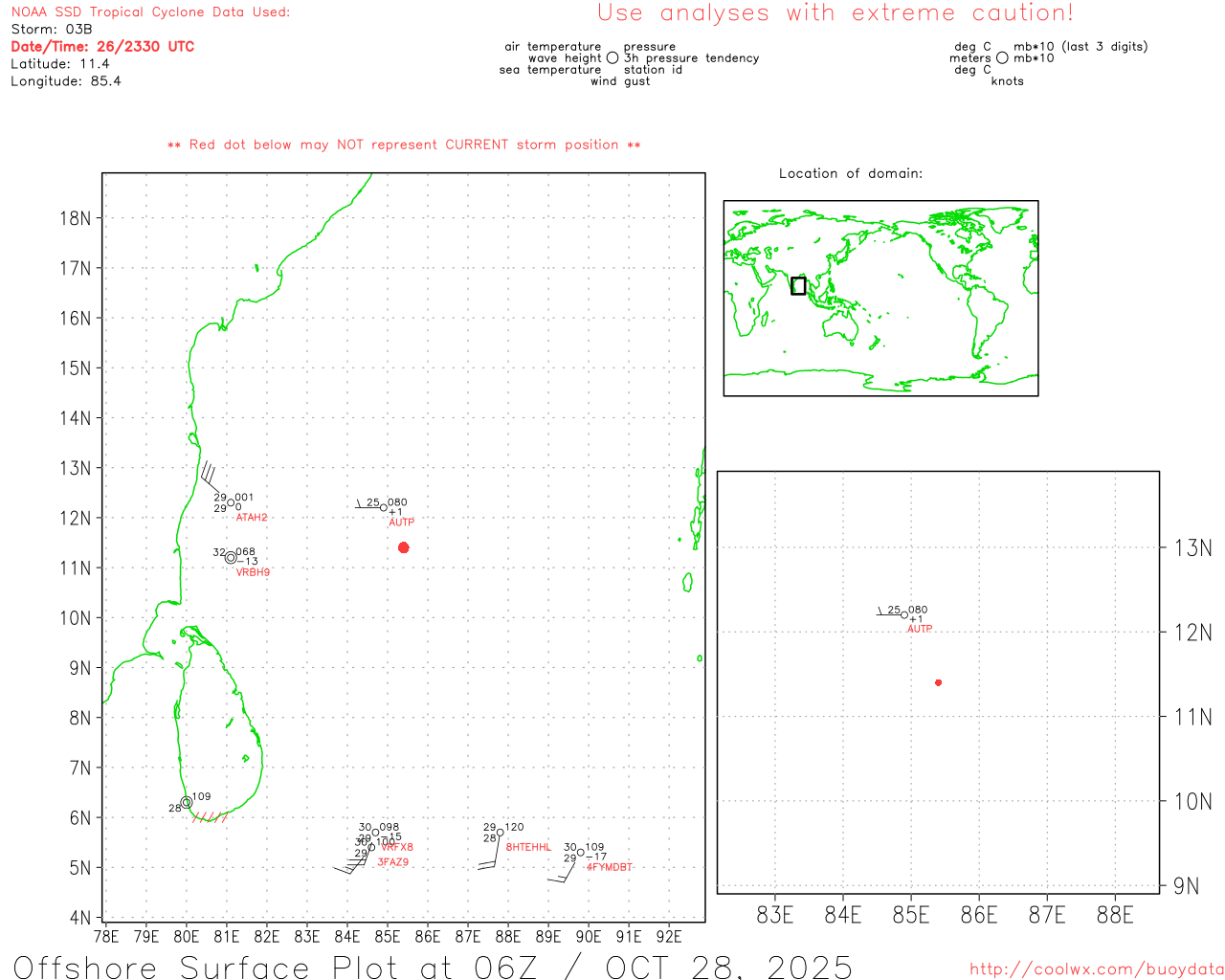The image size is (1225, 980).
Task: Click the 'Use analyses with extreme caution!' warning
Action: click(835, 13)
